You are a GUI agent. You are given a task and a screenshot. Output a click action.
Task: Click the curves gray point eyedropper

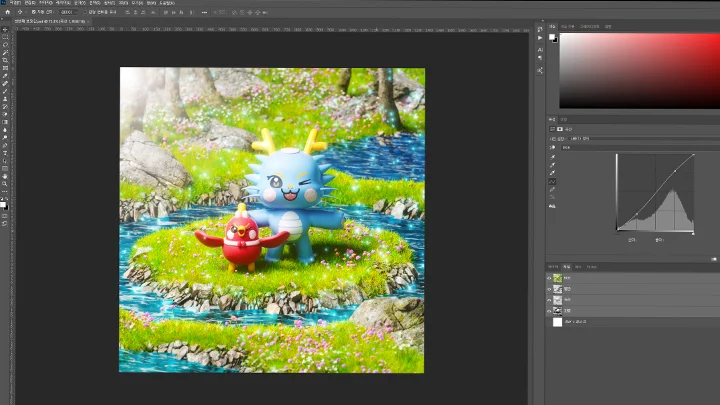(x=552, y=165)
